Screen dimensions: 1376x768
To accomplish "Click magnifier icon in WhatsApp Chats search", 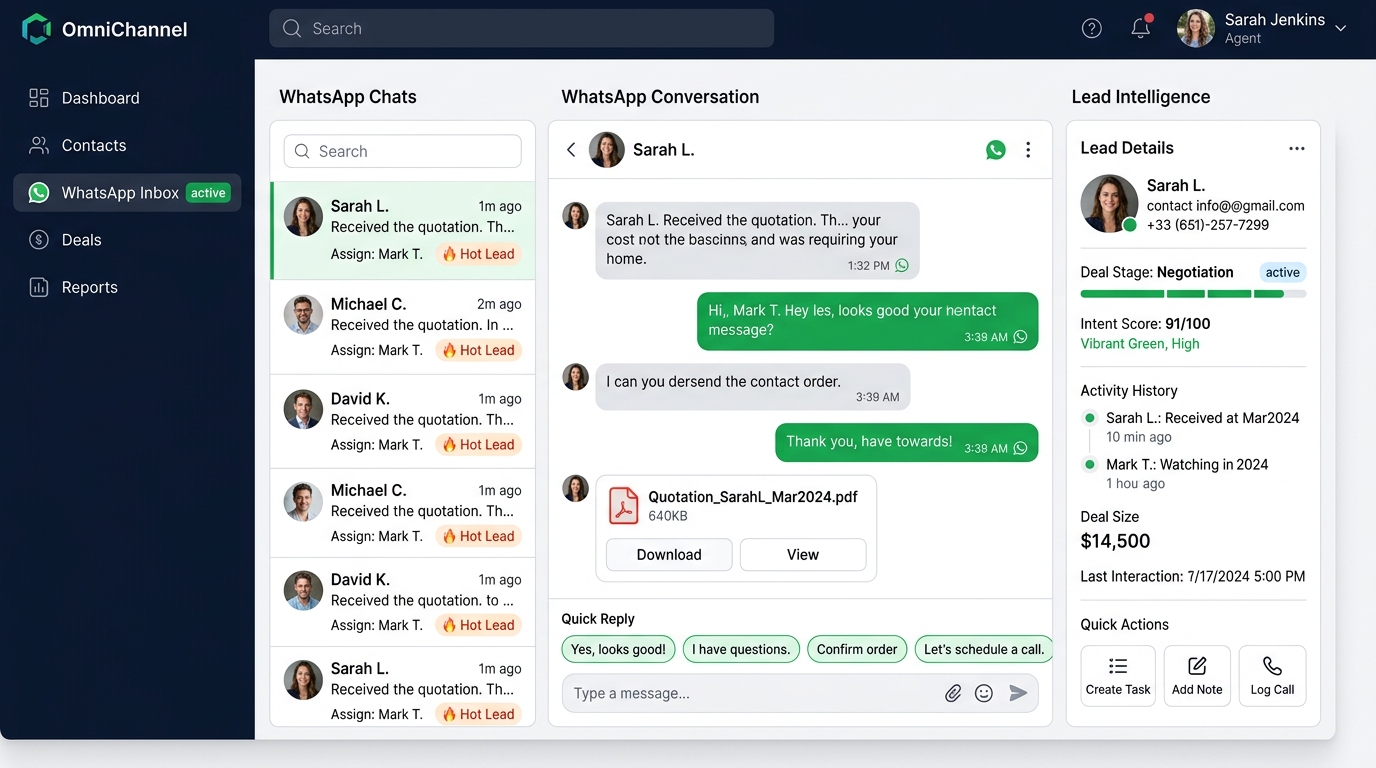I will 302,151.
